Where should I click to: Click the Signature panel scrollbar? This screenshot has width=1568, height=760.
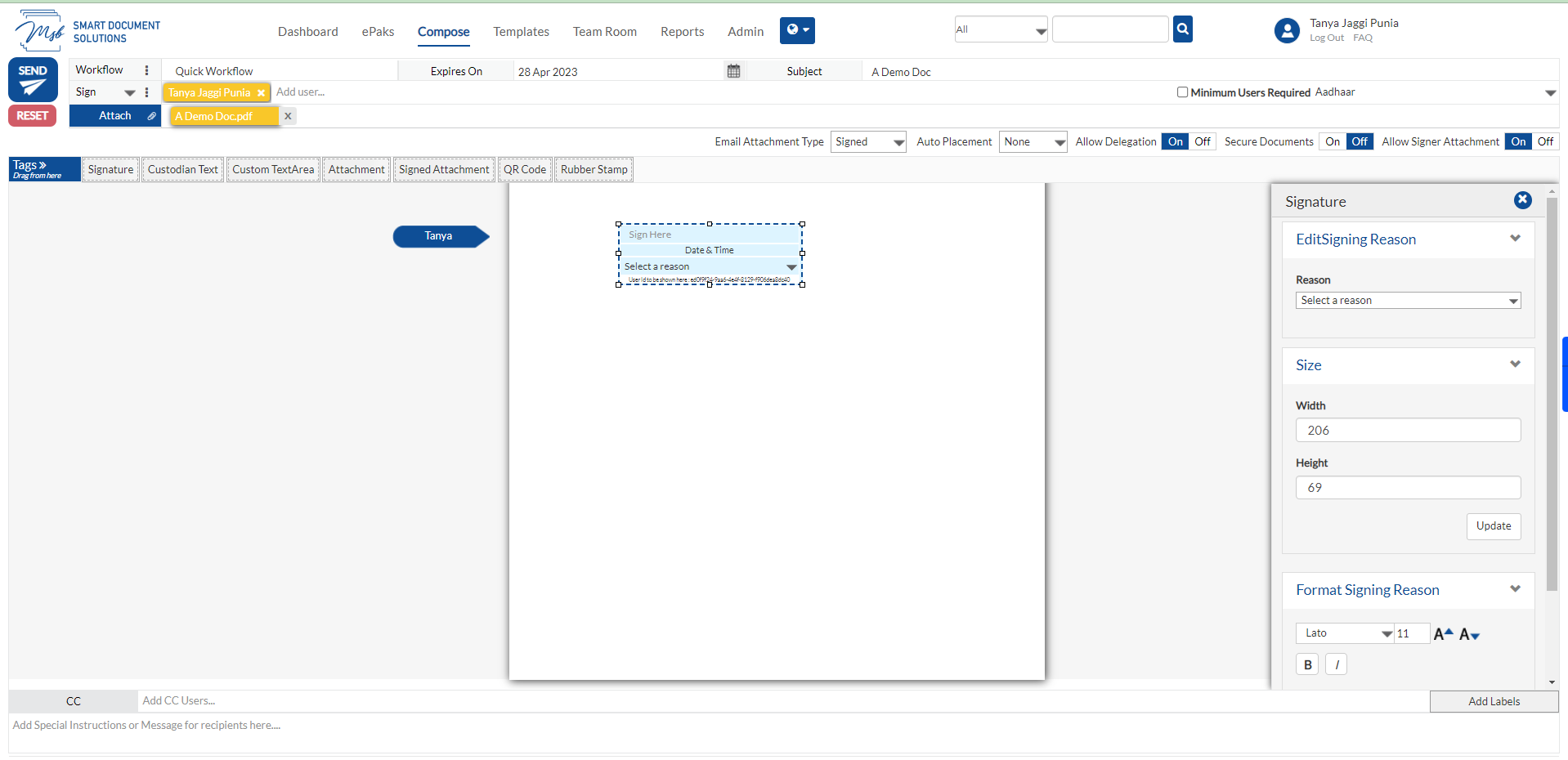point(1552,394)
